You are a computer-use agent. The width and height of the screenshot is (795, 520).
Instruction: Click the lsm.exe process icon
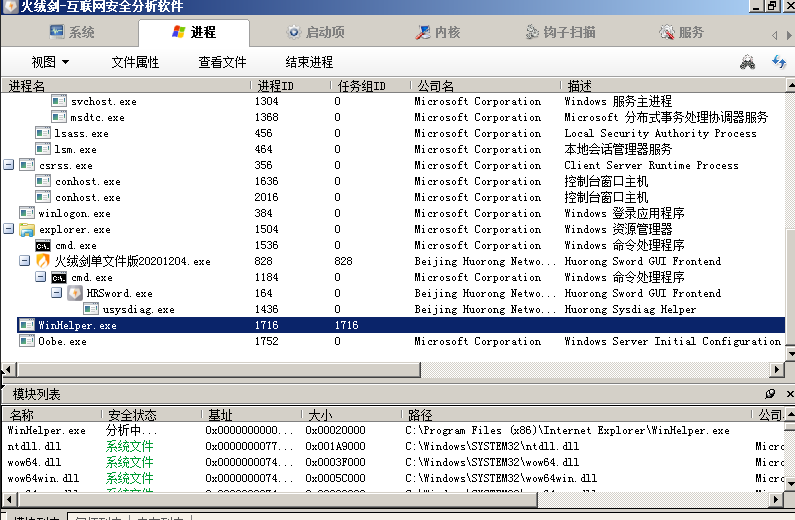coord(43,149)
